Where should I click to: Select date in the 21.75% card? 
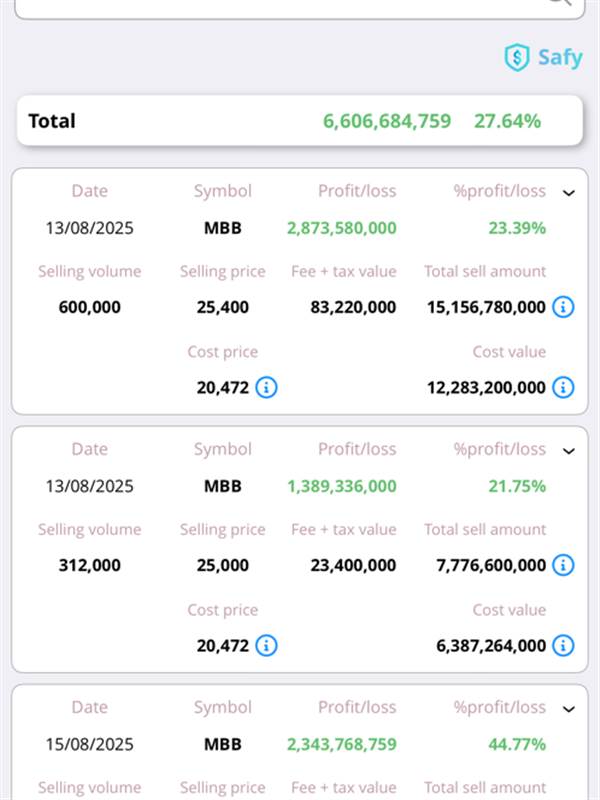[x=90, y=486]
